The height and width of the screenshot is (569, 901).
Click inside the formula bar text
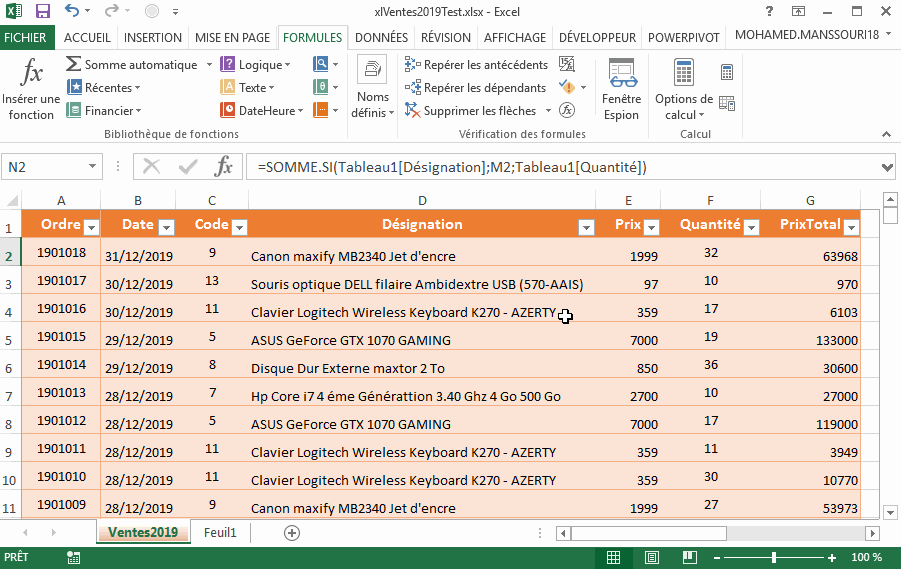coord(452,167)
